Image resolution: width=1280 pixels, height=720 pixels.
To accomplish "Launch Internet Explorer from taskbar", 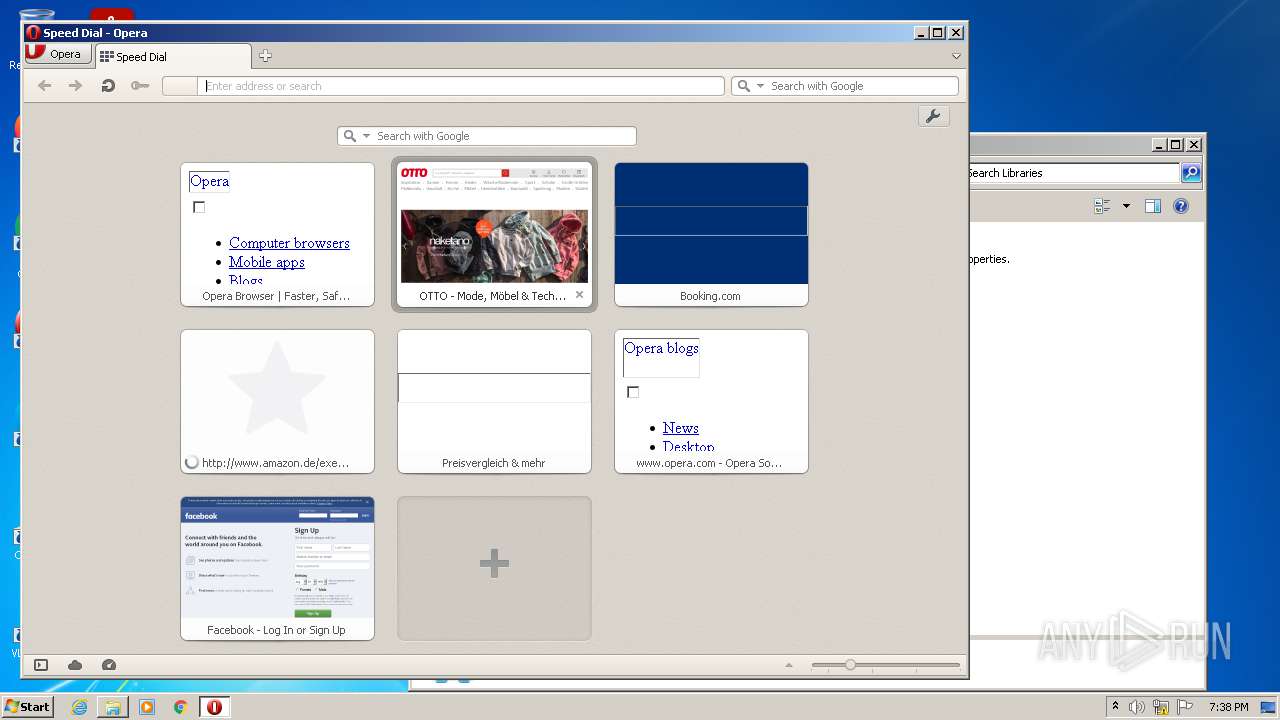I will pyautogui.click(x=79, y=707).
